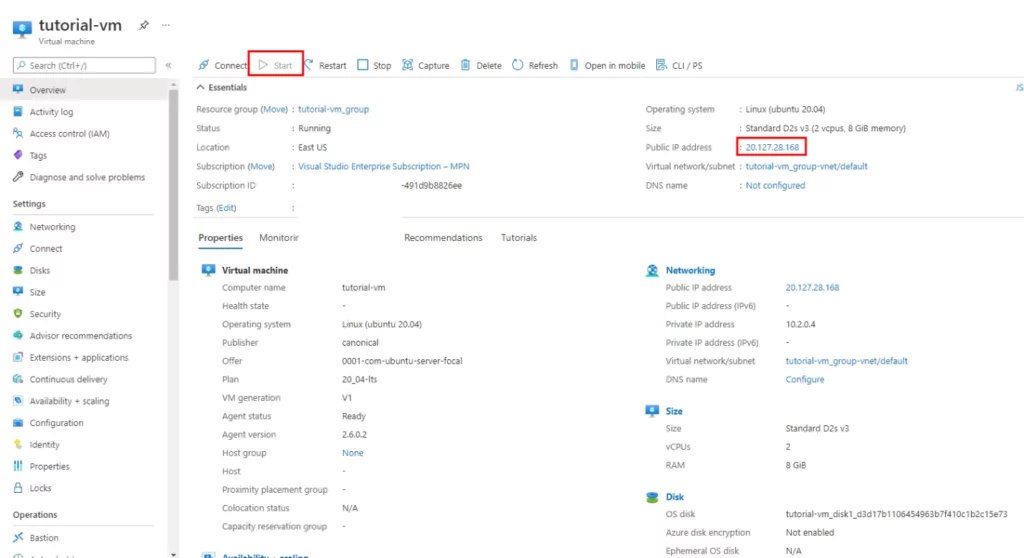Open Continuous delivery icon
The image size is (1024, 558).
(18, 379)
